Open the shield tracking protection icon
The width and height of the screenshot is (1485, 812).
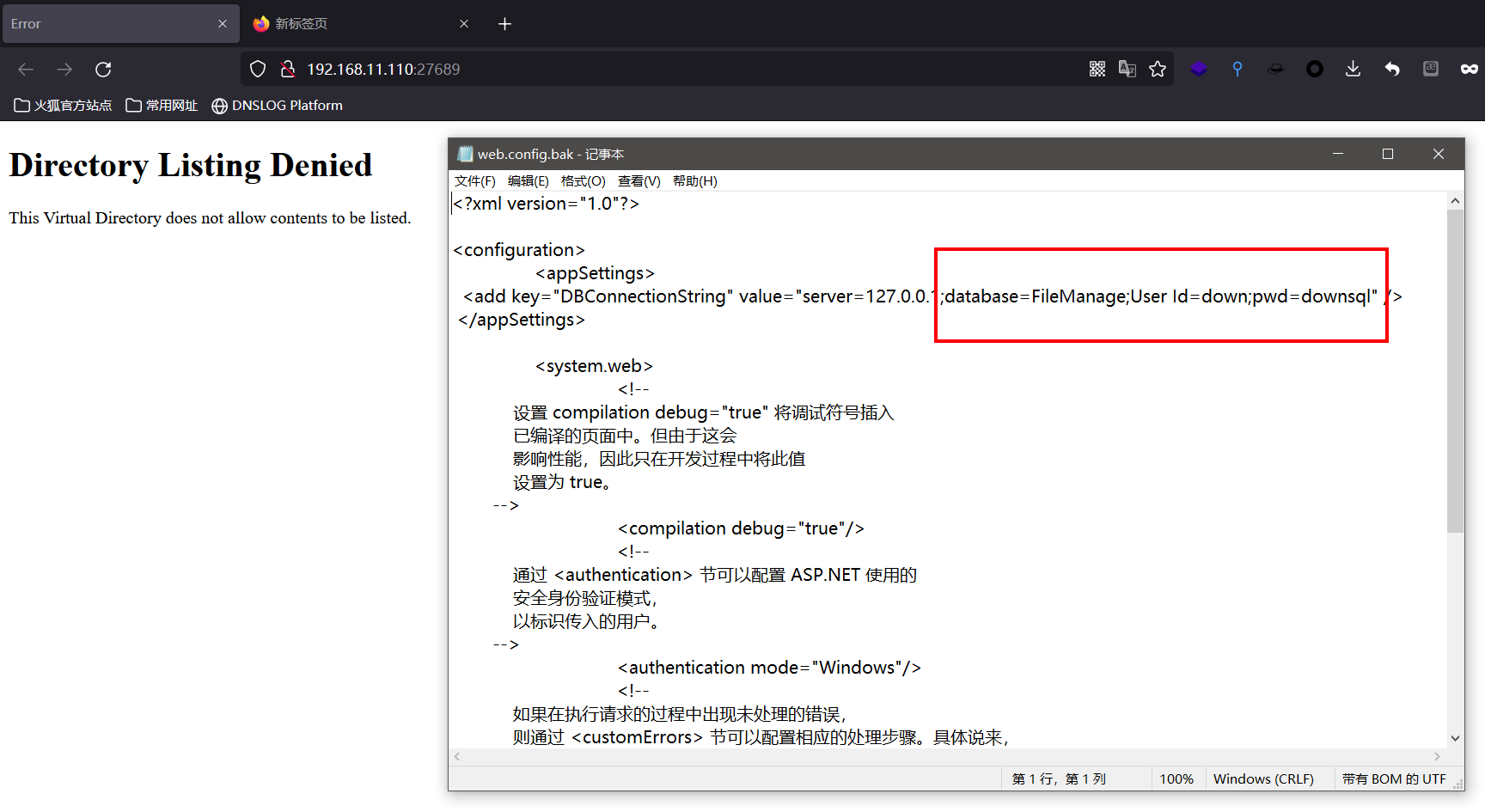point(258,70)
